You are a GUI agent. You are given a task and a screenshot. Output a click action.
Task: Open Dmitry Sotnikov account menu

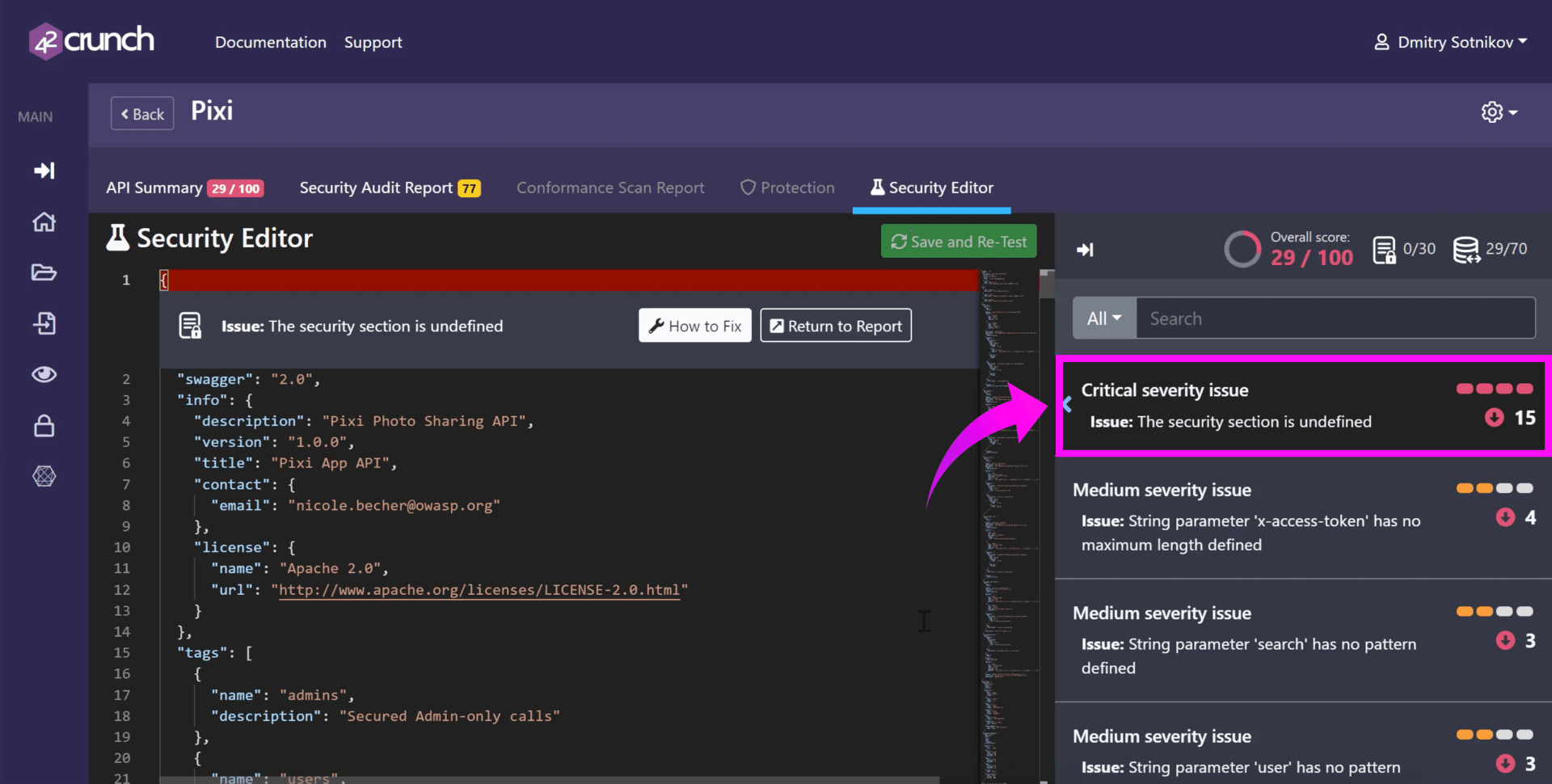pyautogui.click(x=1451, y=42)
